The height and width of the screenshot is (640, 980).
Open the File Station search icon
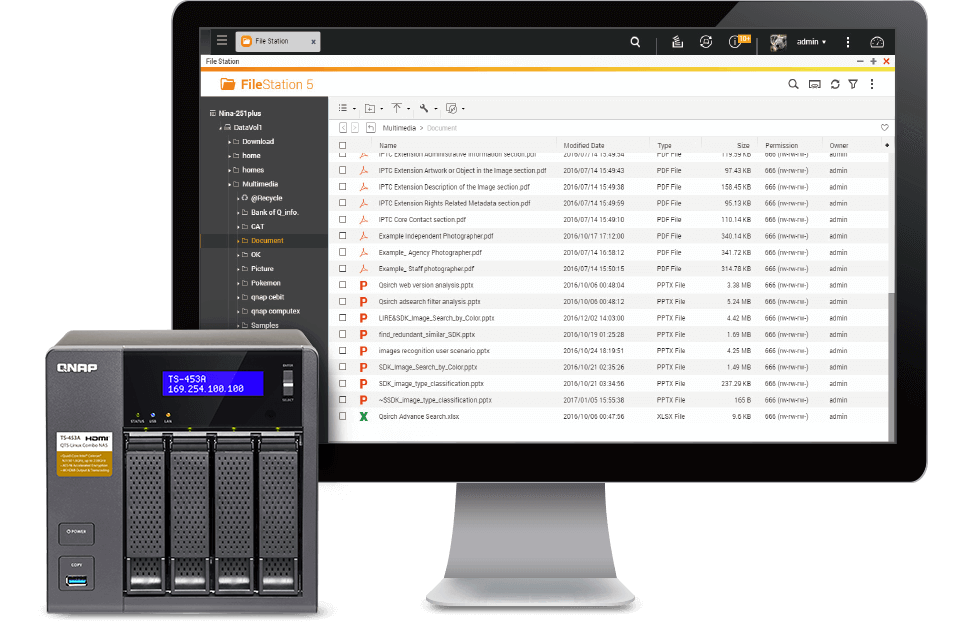(793, 84)
